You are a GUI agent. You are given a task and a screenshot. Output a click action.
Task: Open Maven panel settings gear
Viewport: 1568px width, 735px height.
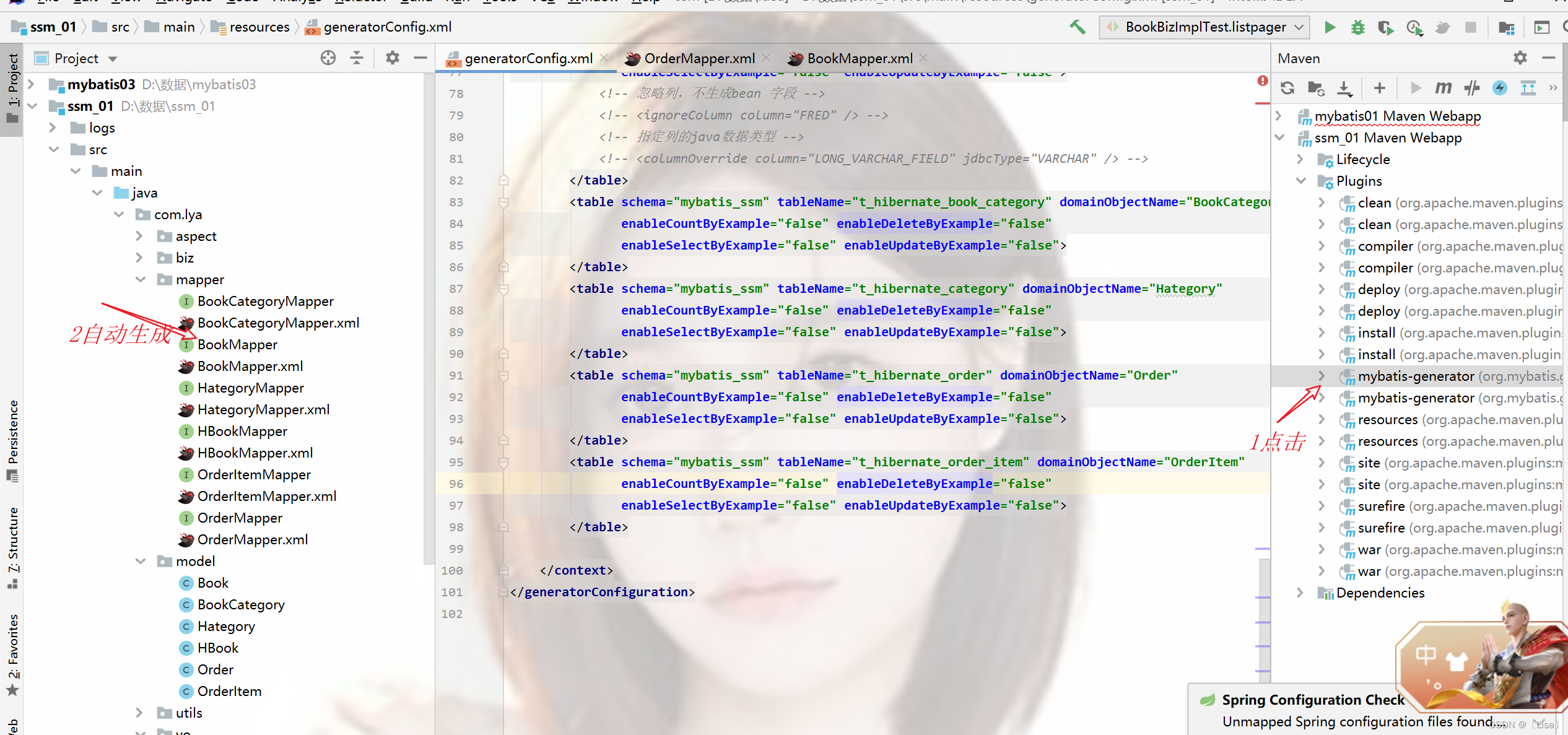(x=1520, y=58)
